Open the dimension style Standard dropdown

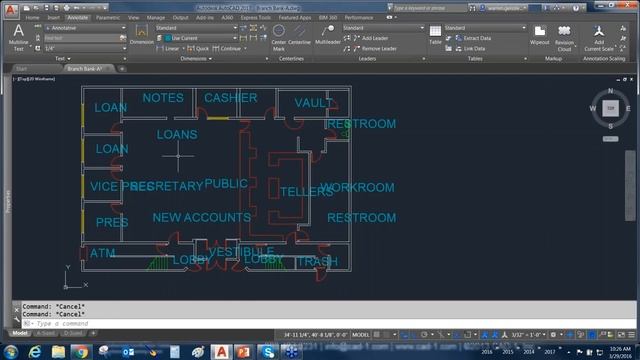pyautogui.click(x=196, y=28)
